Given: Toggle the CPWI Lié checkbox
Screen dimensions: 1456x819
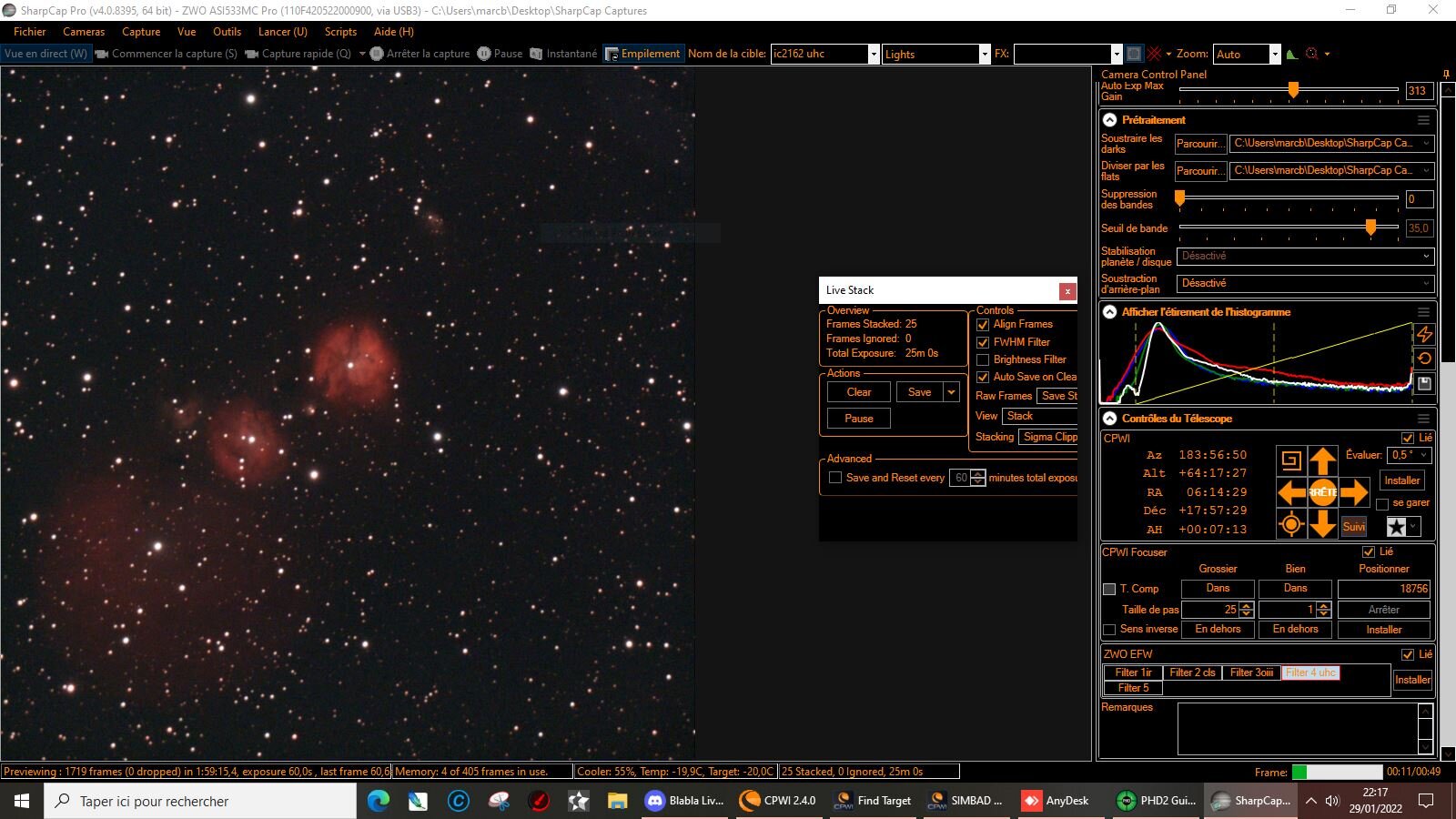Looking at the screenshot, I should coord(1408,438).
